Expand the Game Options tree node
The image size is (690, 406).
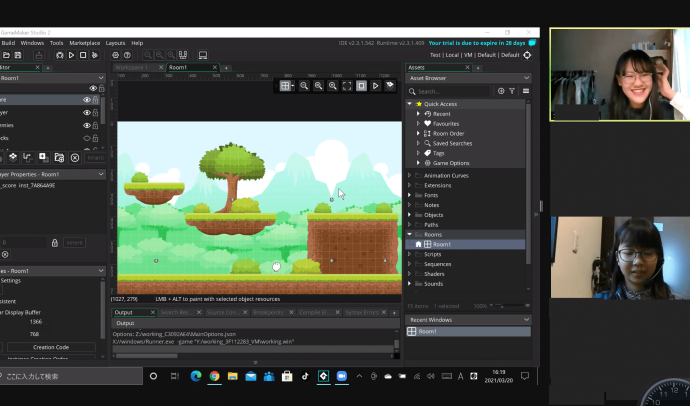(x=418, y=163)
